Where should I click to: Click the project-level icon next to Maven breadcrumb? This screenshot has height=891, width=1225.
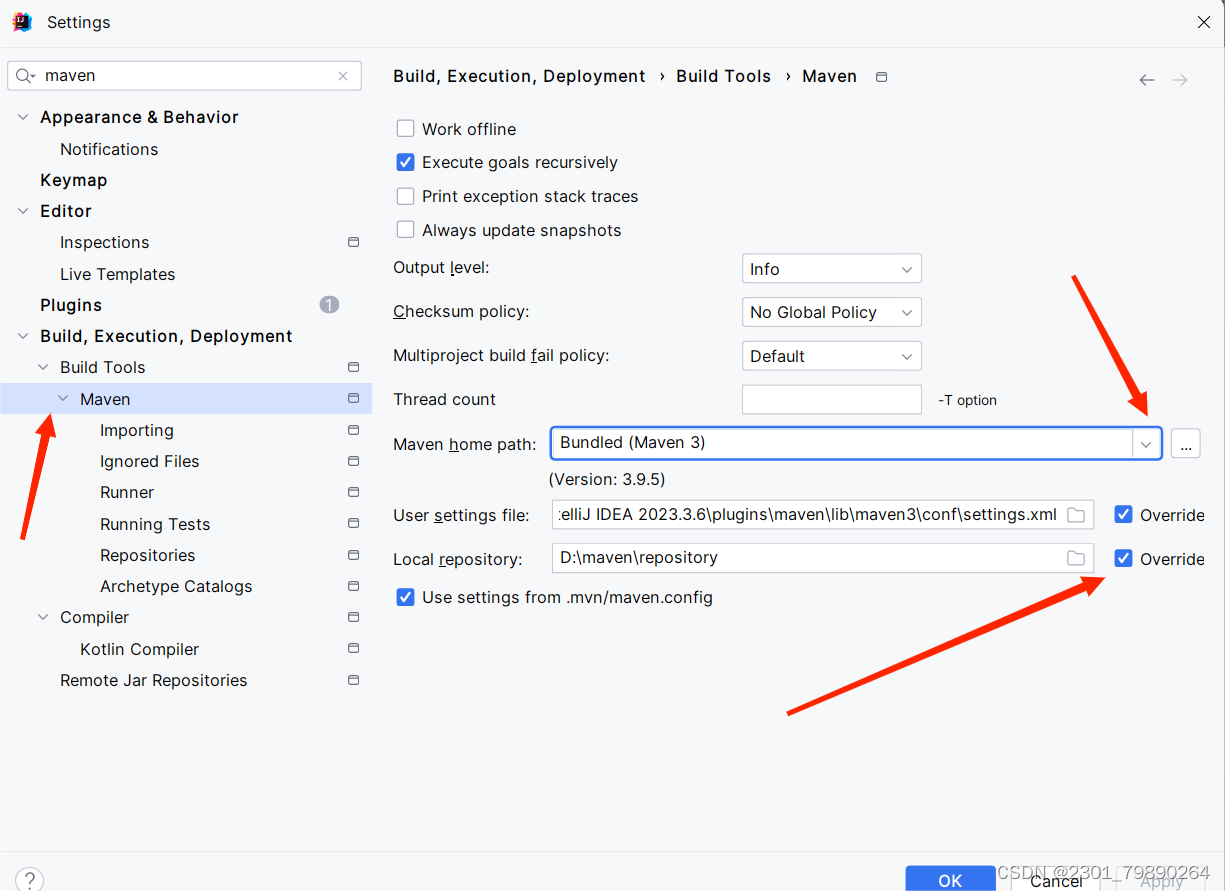tap(881, 77)
